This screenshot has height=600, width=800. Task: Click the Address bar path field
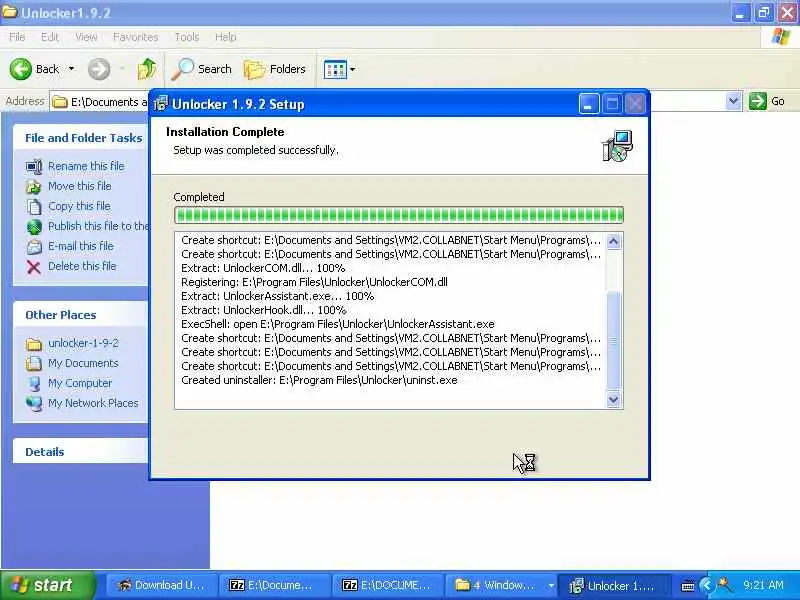[x=99, y=102]
